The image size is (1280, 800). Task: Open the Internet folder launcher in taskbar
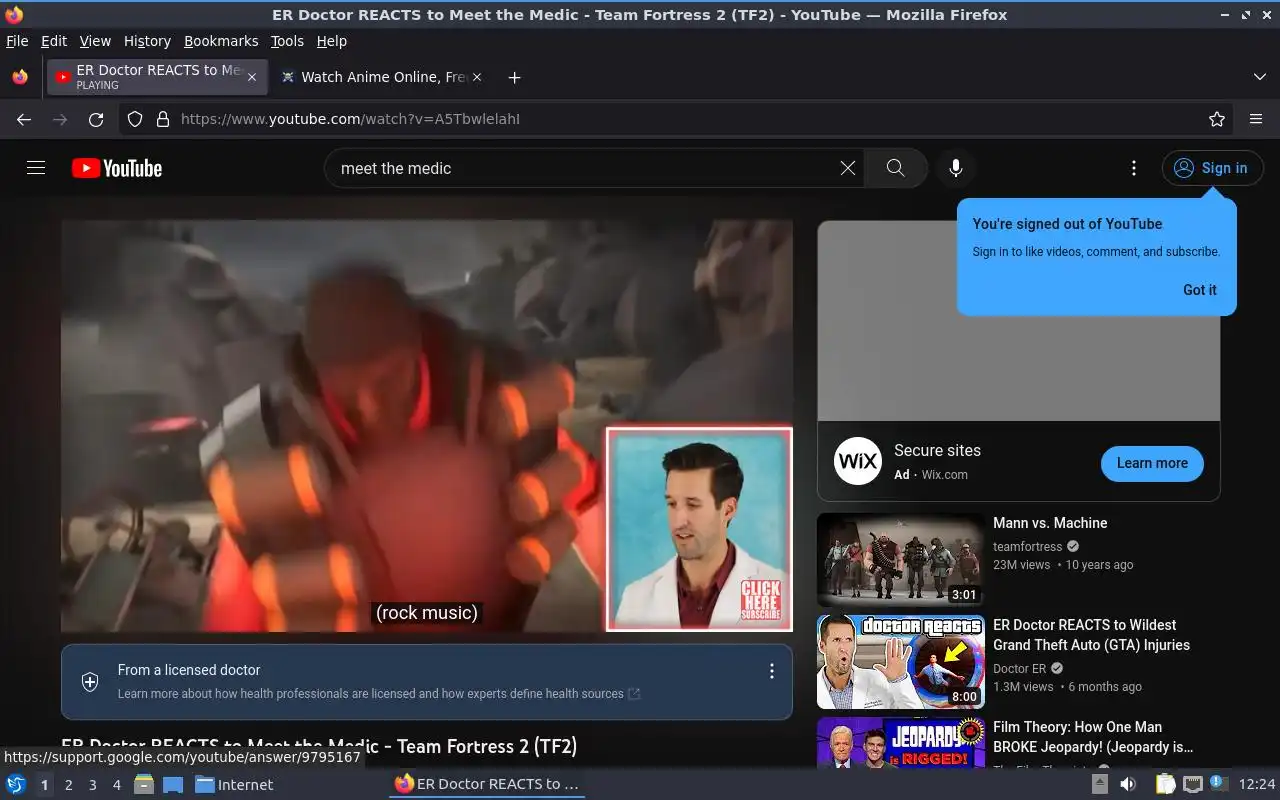[234, 785]
